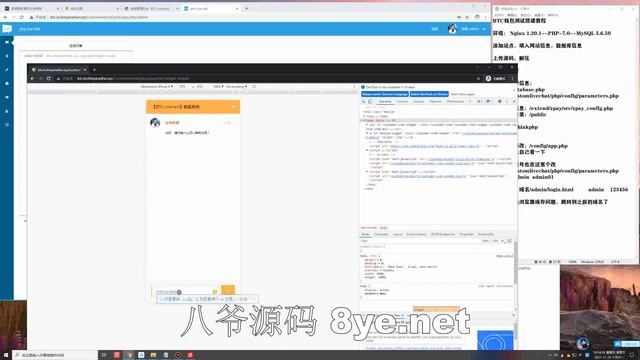
Task: Click the live chat logo in blue header
Action: click(7, 29)
